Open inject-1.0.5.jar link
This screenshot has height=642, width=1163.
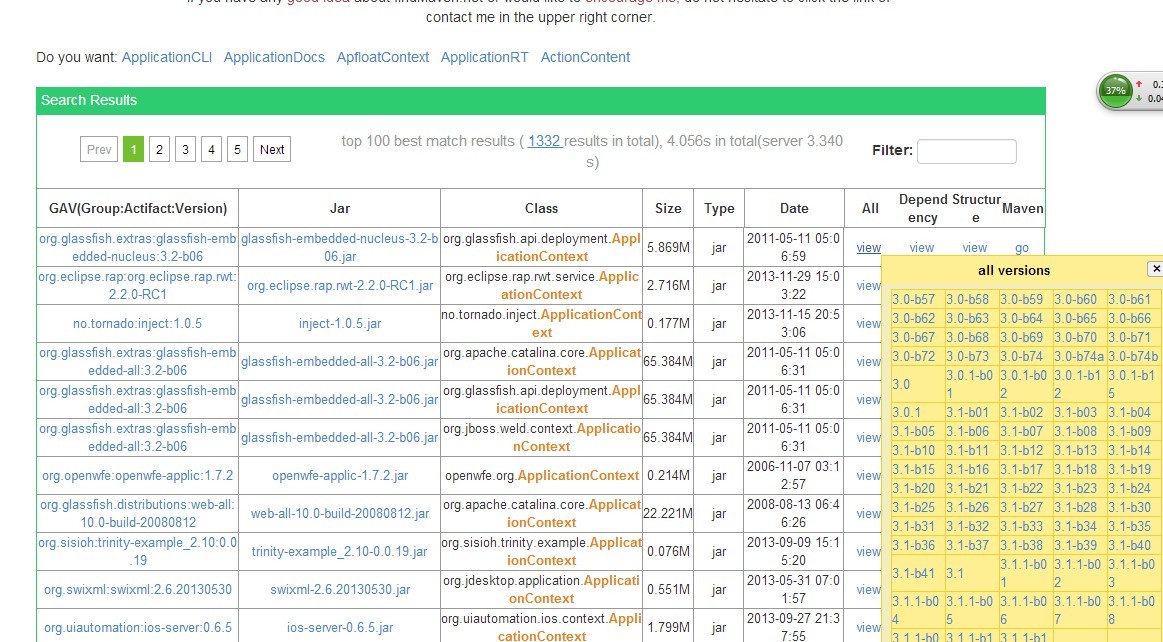click(340, 323)
